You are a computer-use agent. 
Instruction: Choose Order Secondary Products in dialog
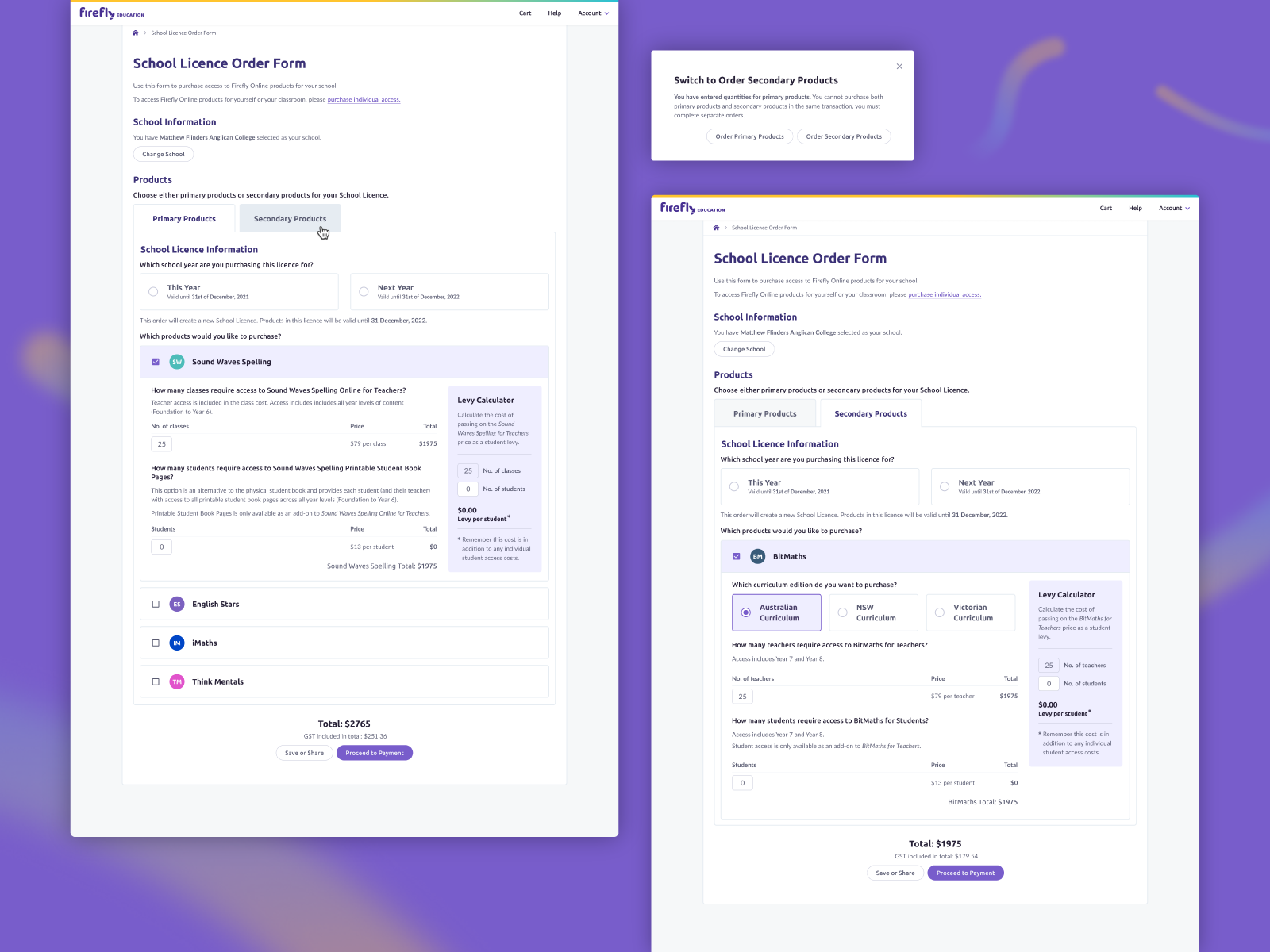pyautogui.click(x=844, y=136)
